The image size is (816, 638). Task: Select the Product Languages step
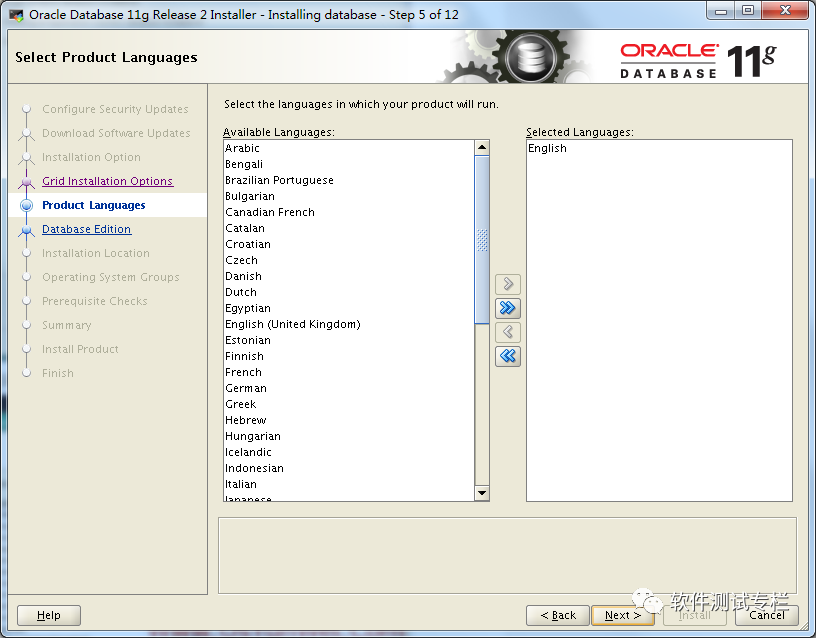coord(94,205)
